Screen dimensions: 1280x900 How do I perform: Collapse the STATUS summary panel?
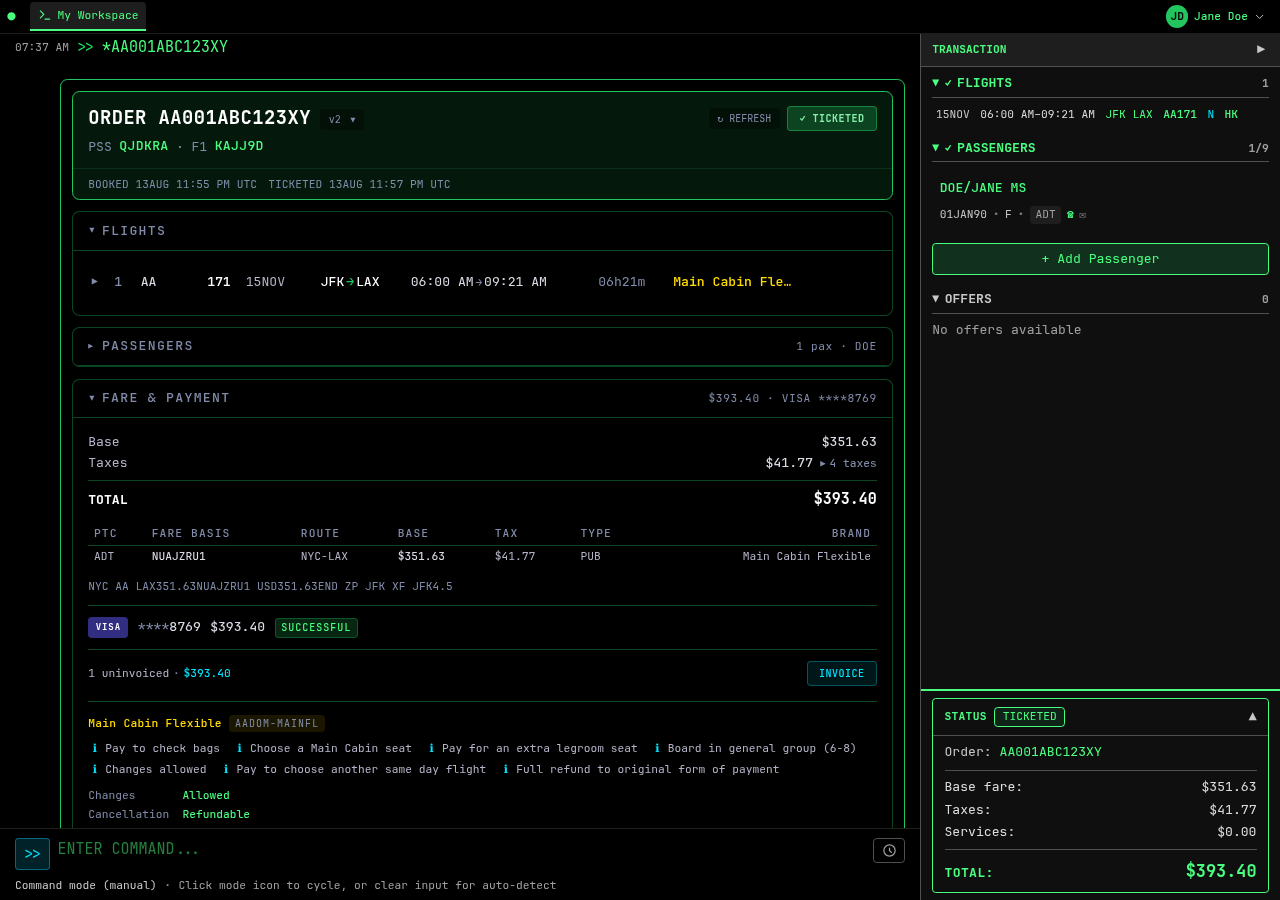coord(1253,716)
